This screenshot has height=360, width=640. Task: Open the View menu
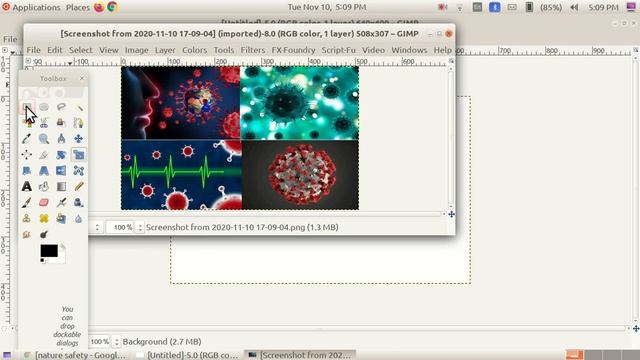click(109, 50)
